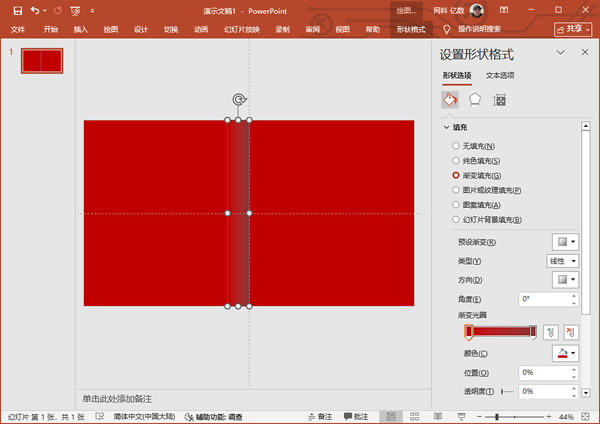Click the 共享 Share button
Image resolution: width=600 pixels, height=424 pixels.
[x=572, y=29]
